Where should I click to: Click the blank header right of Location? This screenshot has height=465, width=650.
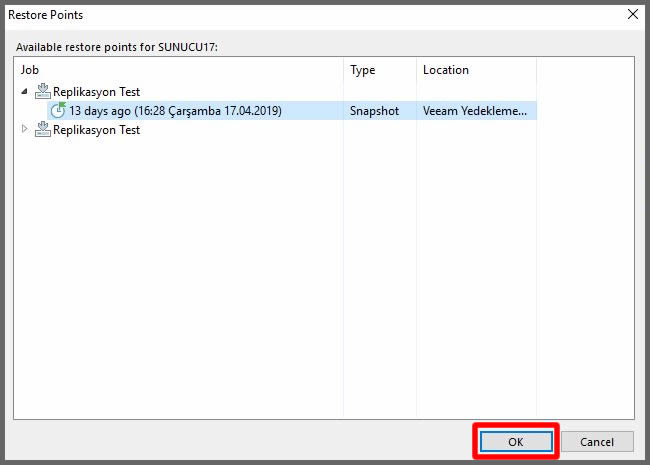pyautogui.click(x=584, y=70)
